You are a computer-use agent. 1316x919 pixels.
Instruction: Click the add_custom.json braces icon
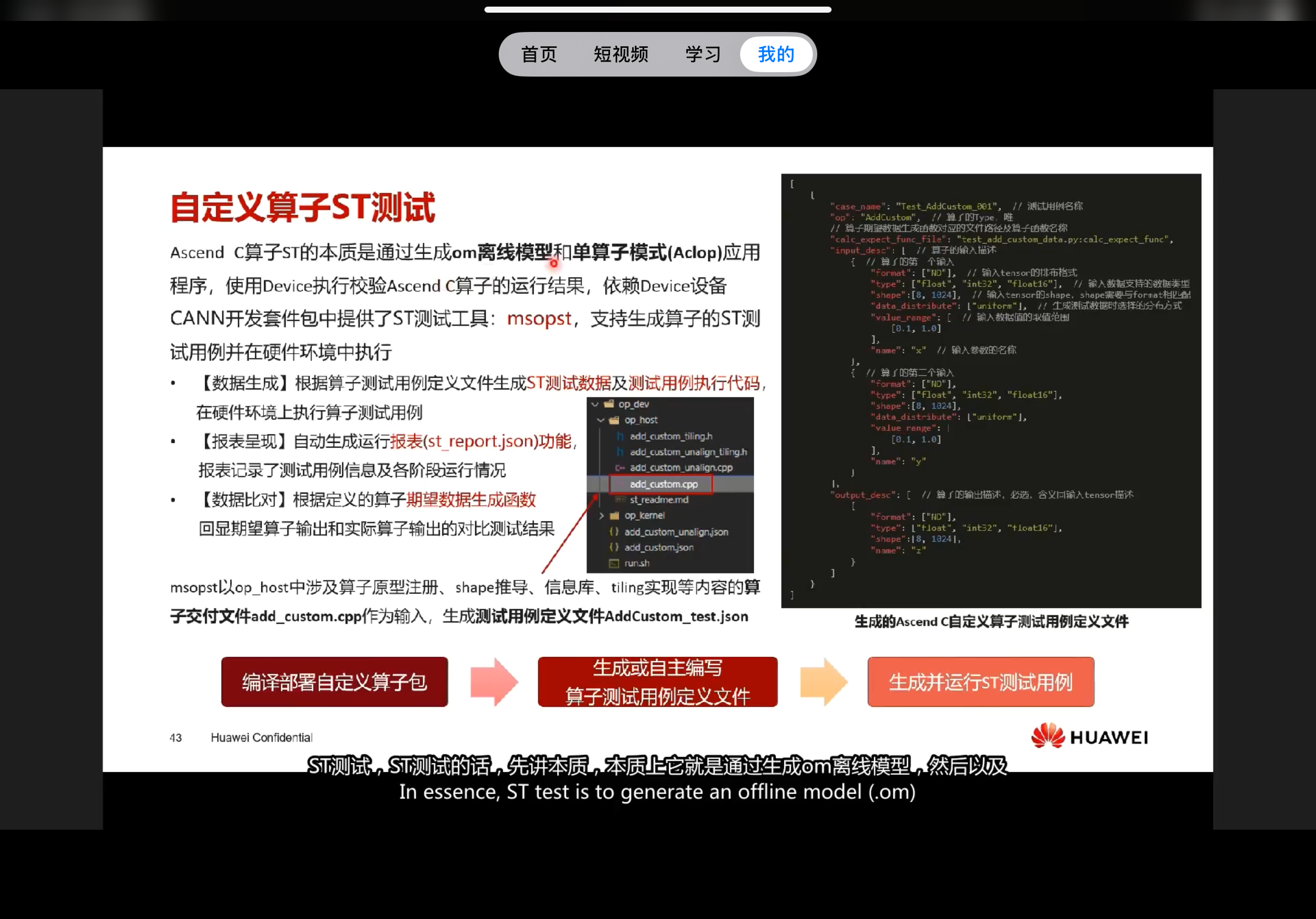pyautogui.click(x=614, y=547)
